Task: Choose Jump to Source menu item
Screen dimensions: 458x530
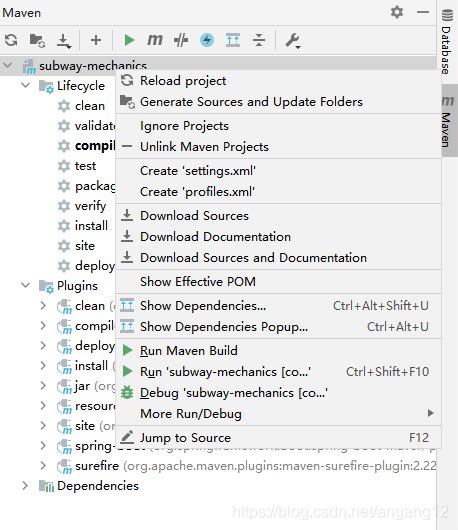Action: [278, 438]
